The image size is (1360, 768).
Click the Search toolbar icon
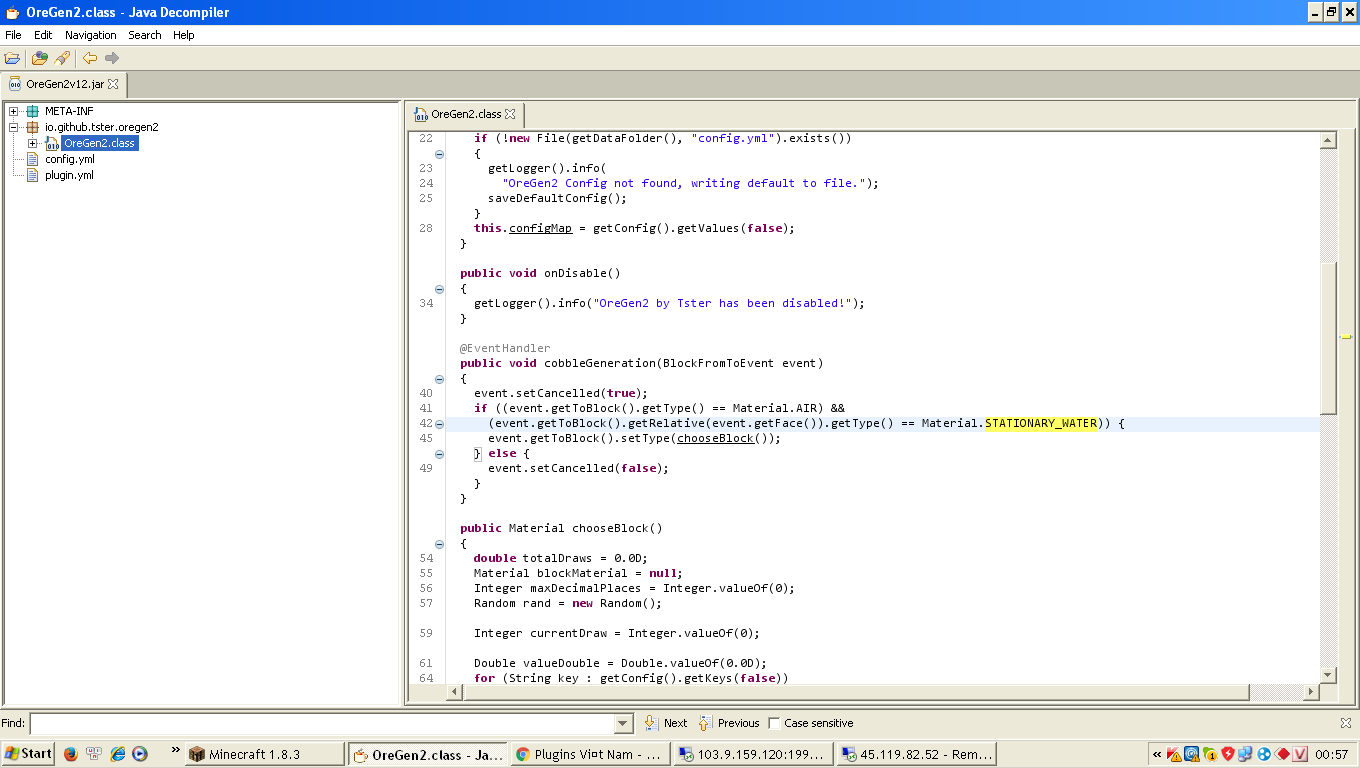tap(62, 58)
